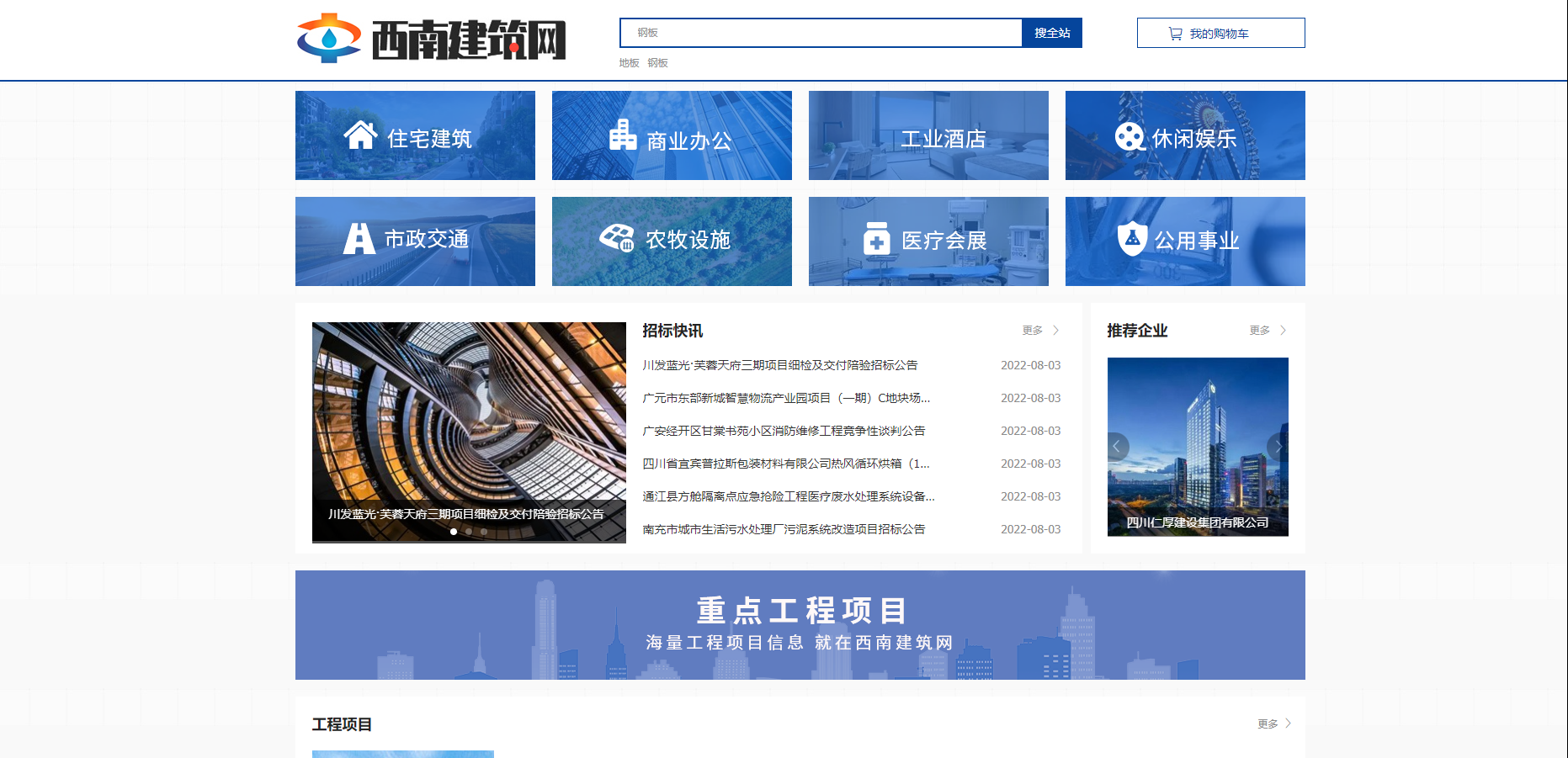Click the search input field

821,33
